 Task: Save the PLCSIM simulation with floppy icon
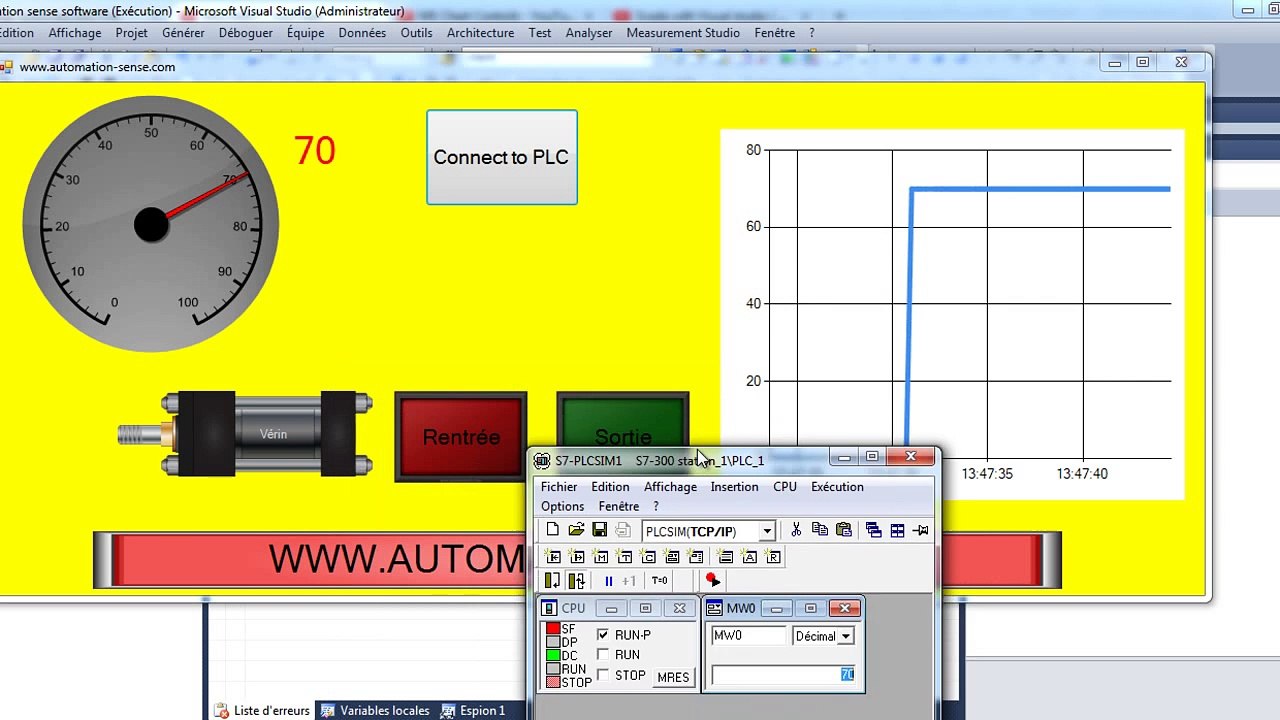(x=599, y=530)
